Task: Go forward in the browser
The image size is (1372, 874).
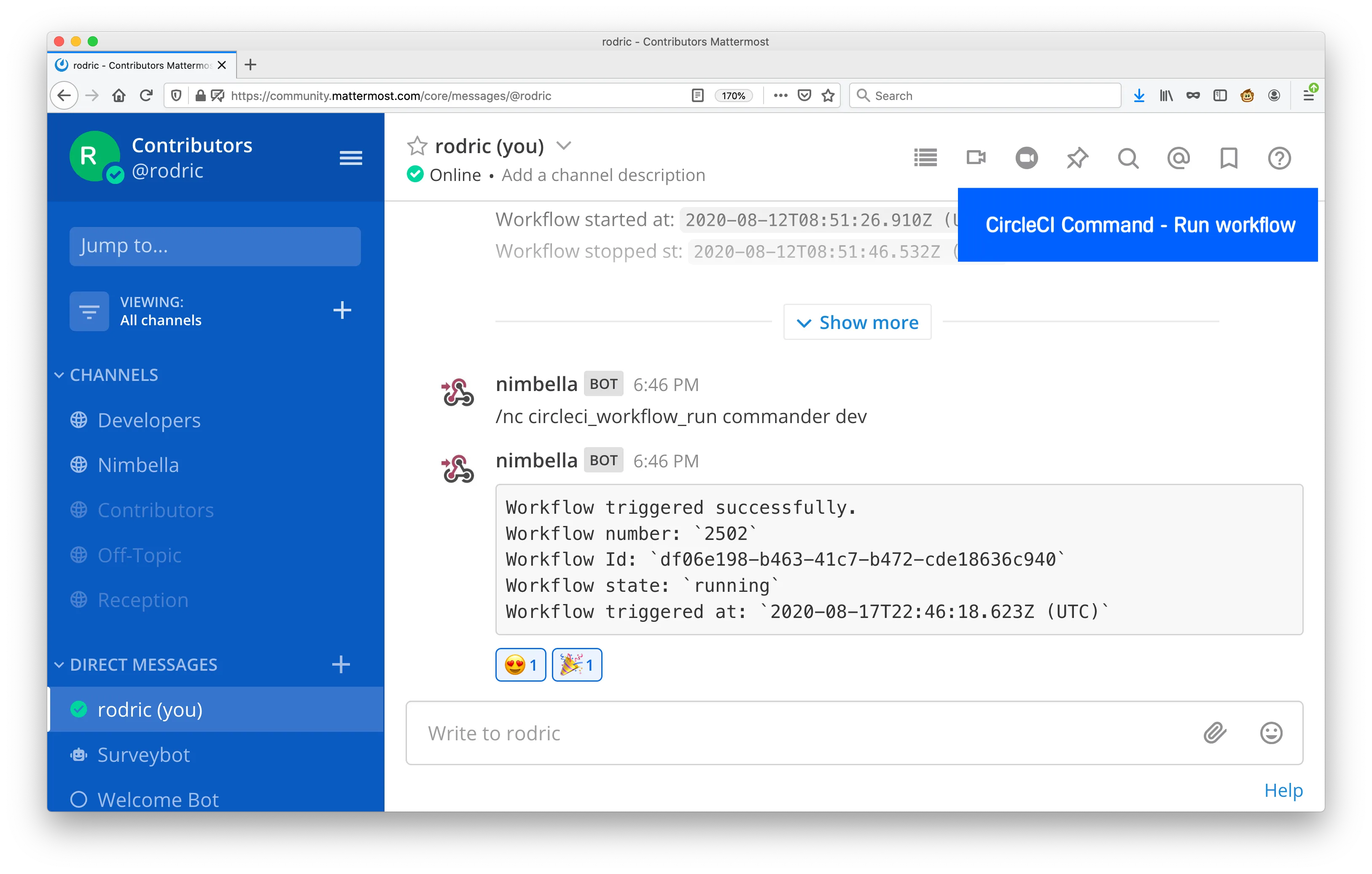Action: 92,95
